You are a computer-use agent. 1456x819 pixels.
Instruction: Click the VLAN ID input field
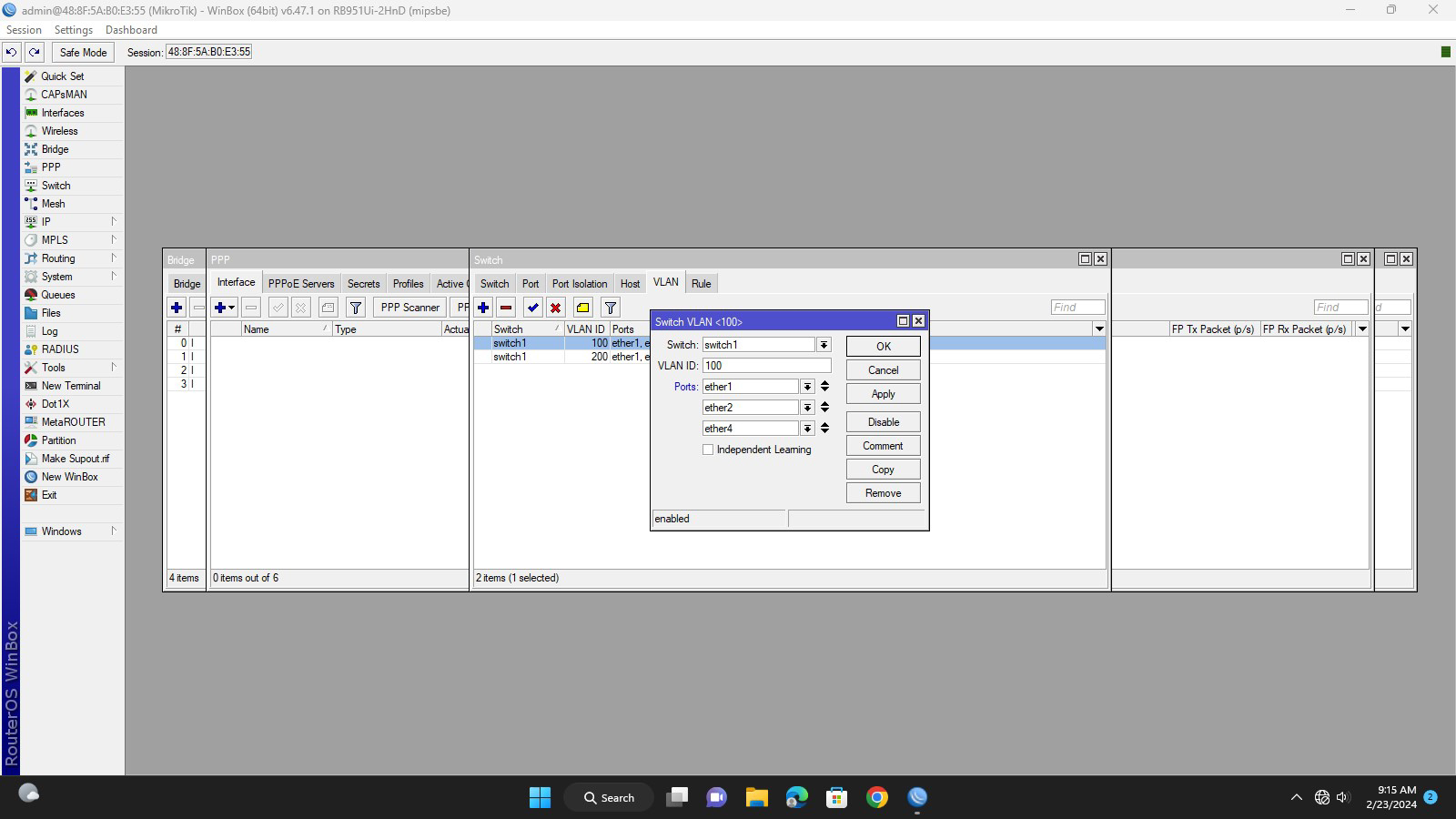click(766, 366)
